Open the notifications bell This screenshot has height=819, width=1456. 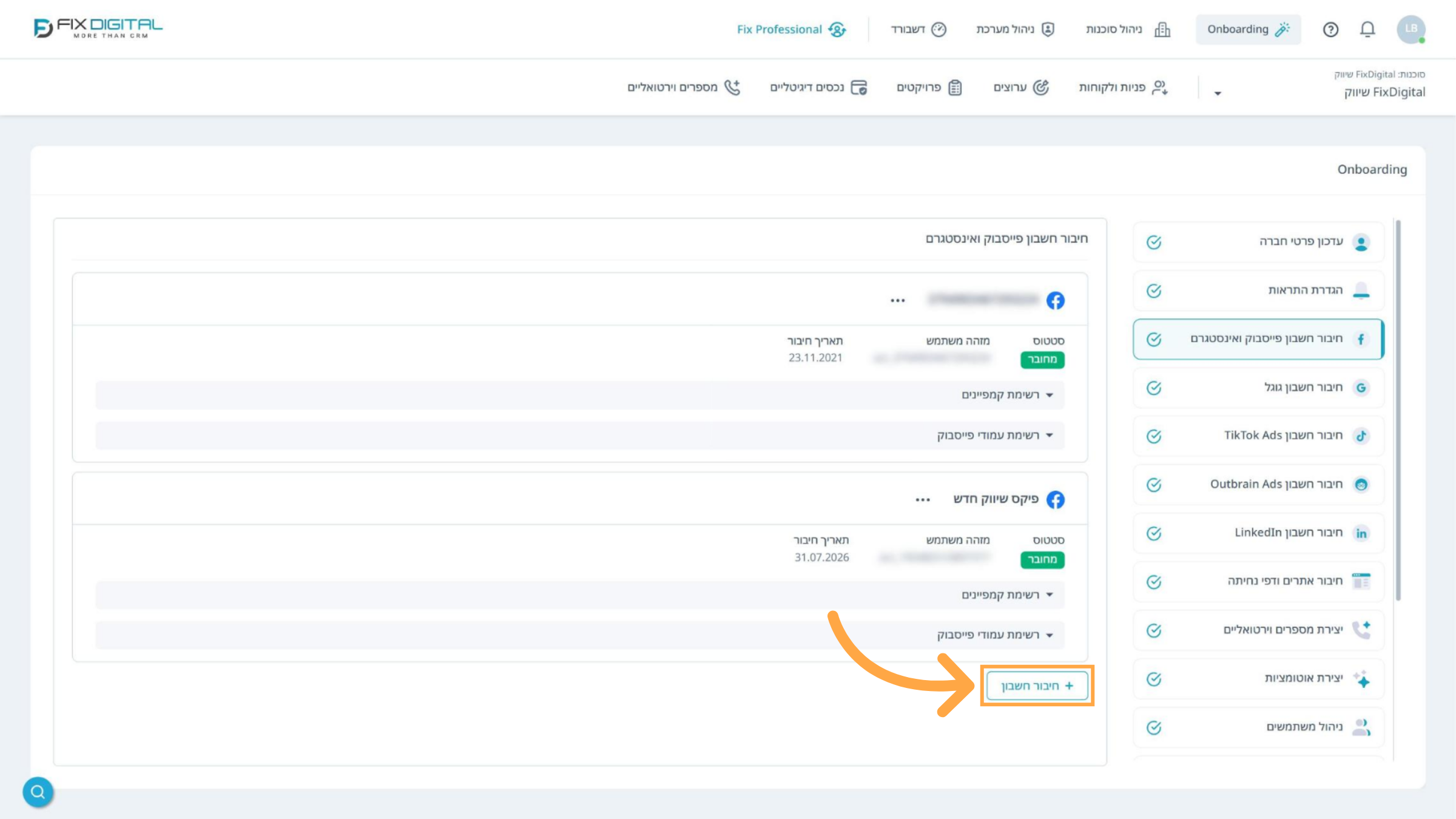point(1367,29)
